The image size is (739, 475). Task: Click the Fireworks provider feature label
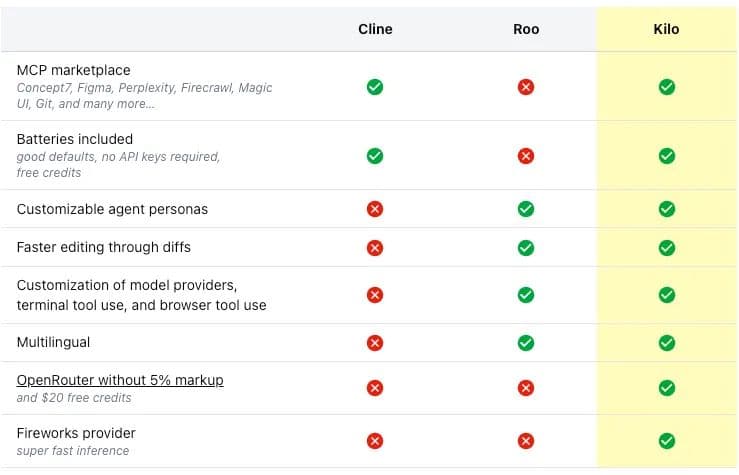(76, 433)
